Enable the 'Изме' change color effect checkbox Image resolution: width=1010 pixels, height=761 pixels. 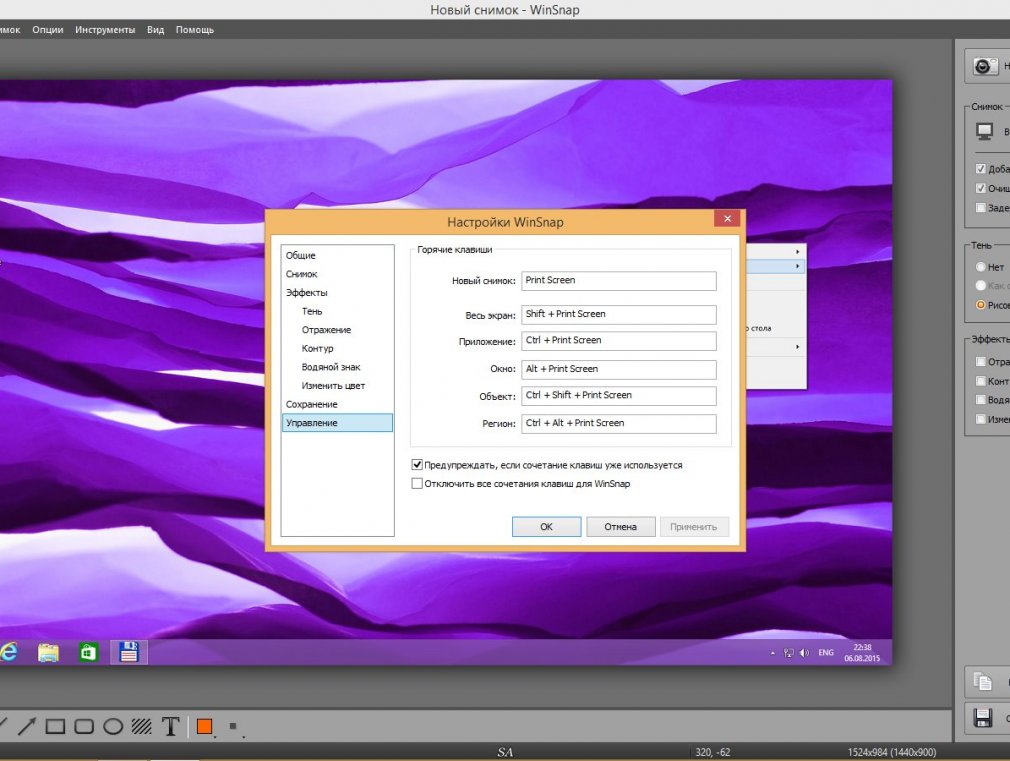pyautogui.click(x=980, y=419)
